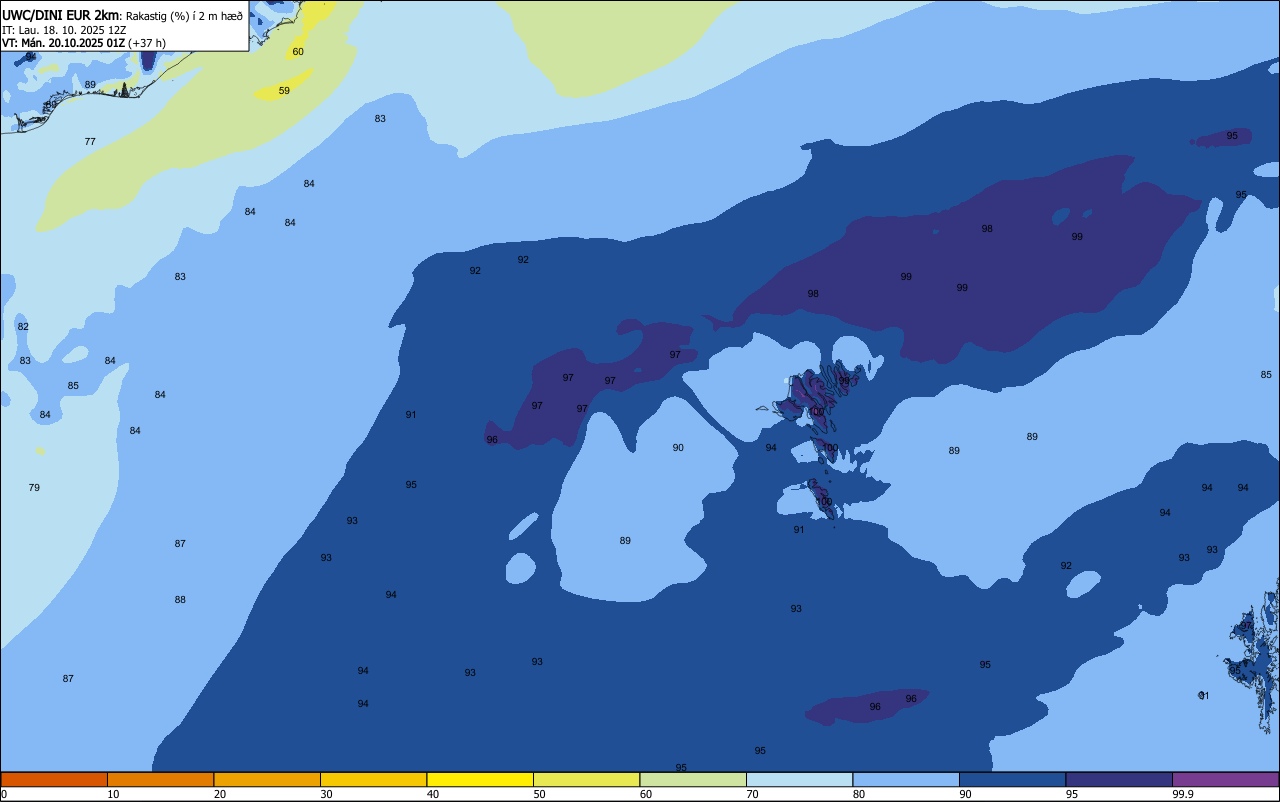Click the legend tick label '10'
The height and width of the screenshot is (802, 1280).
[x=113, y=794]
